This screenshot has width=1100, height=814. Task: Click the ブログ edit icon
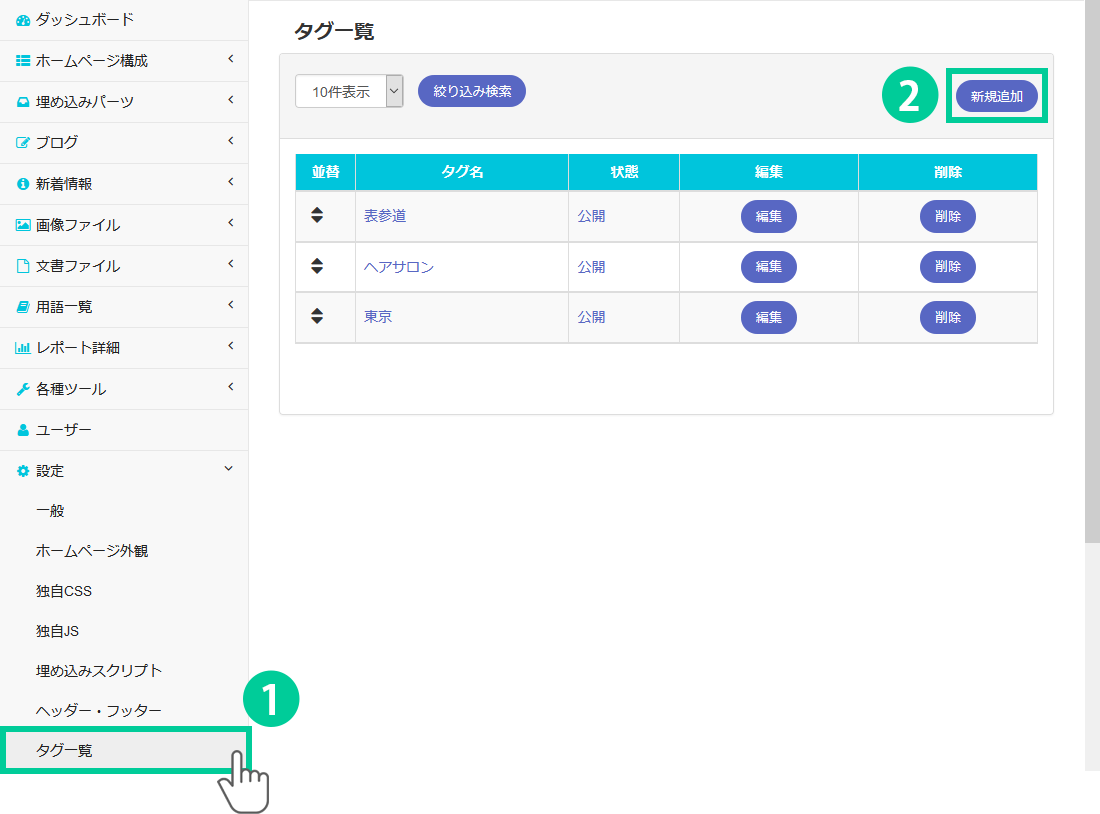(23, 143)
